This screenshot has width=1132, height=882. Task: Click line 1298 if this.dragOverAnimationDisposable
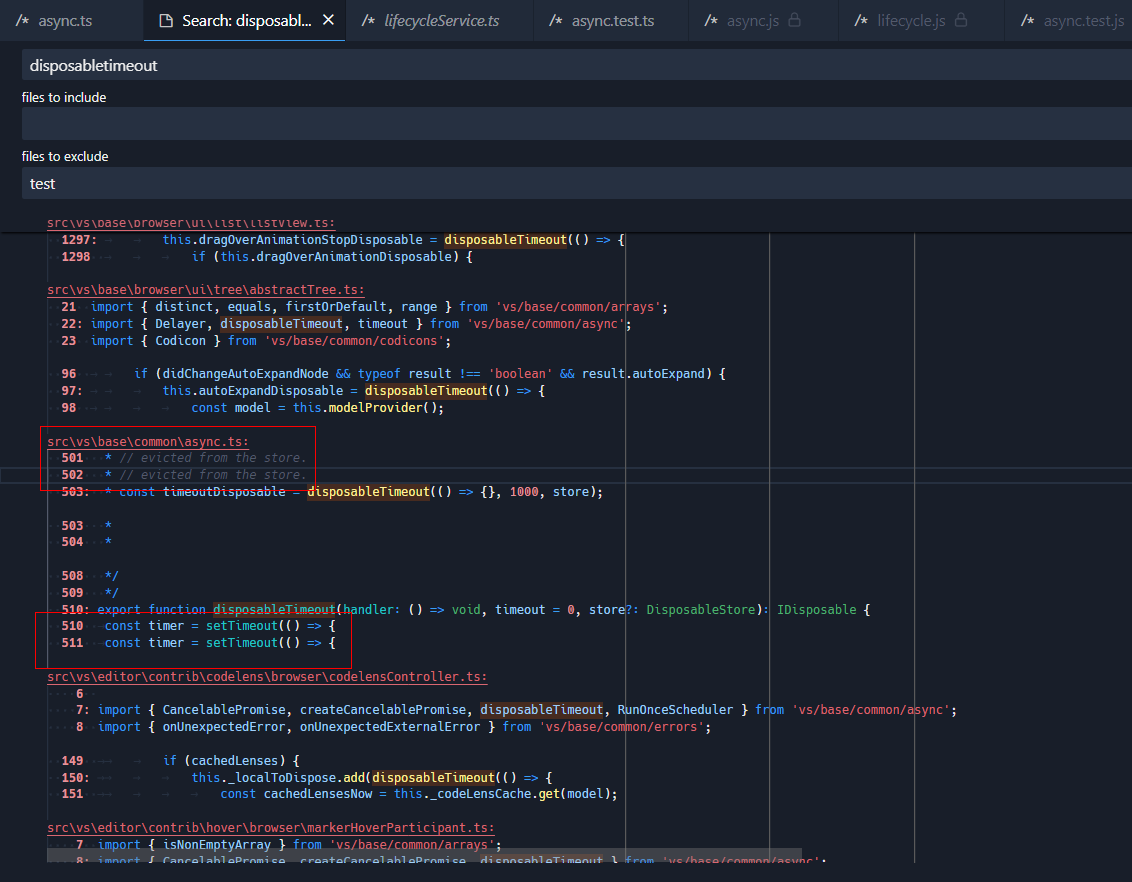[x=267, y=257]
